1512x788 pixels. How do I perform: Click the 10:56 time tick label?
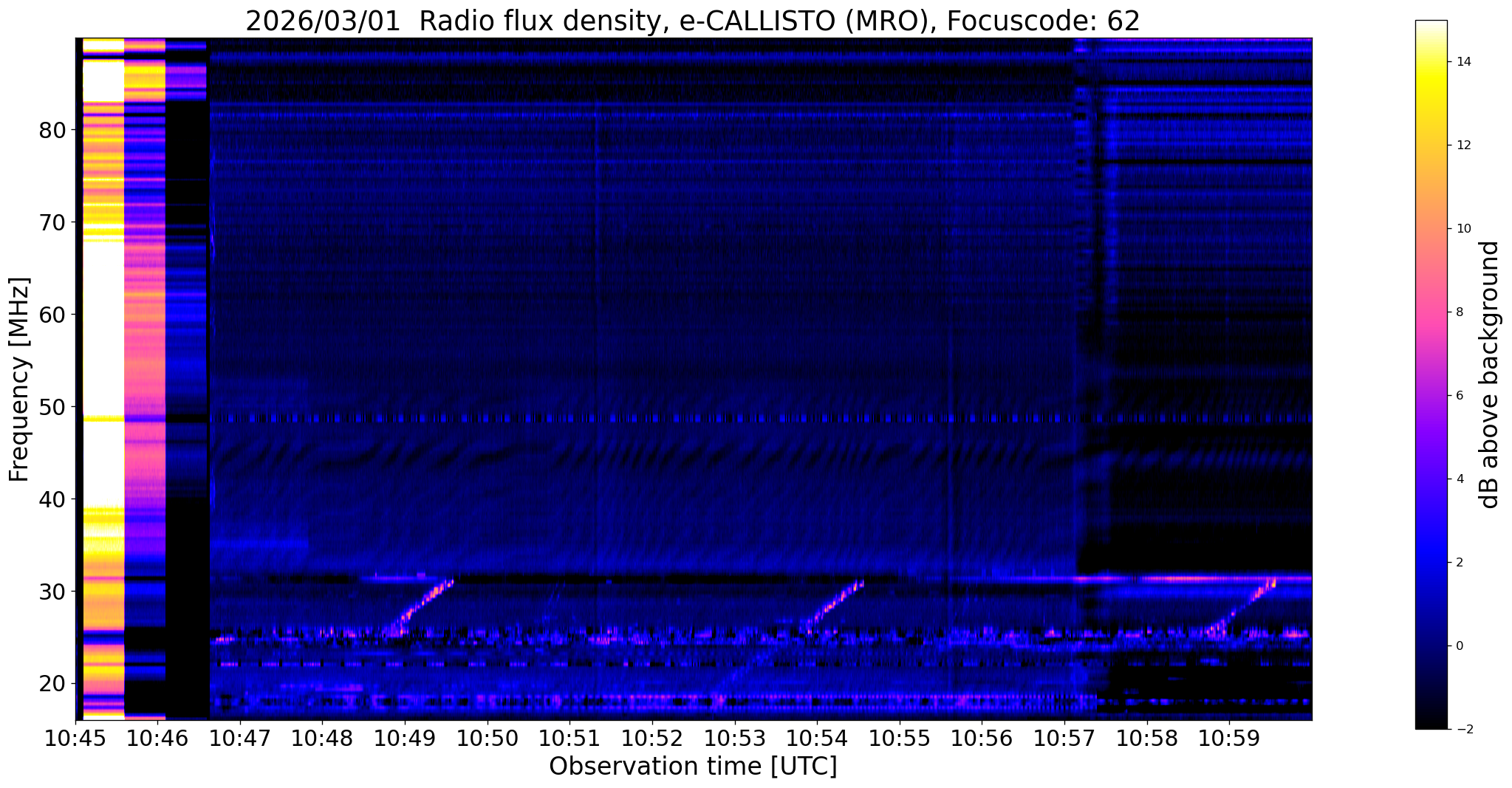tap(982, 738)
